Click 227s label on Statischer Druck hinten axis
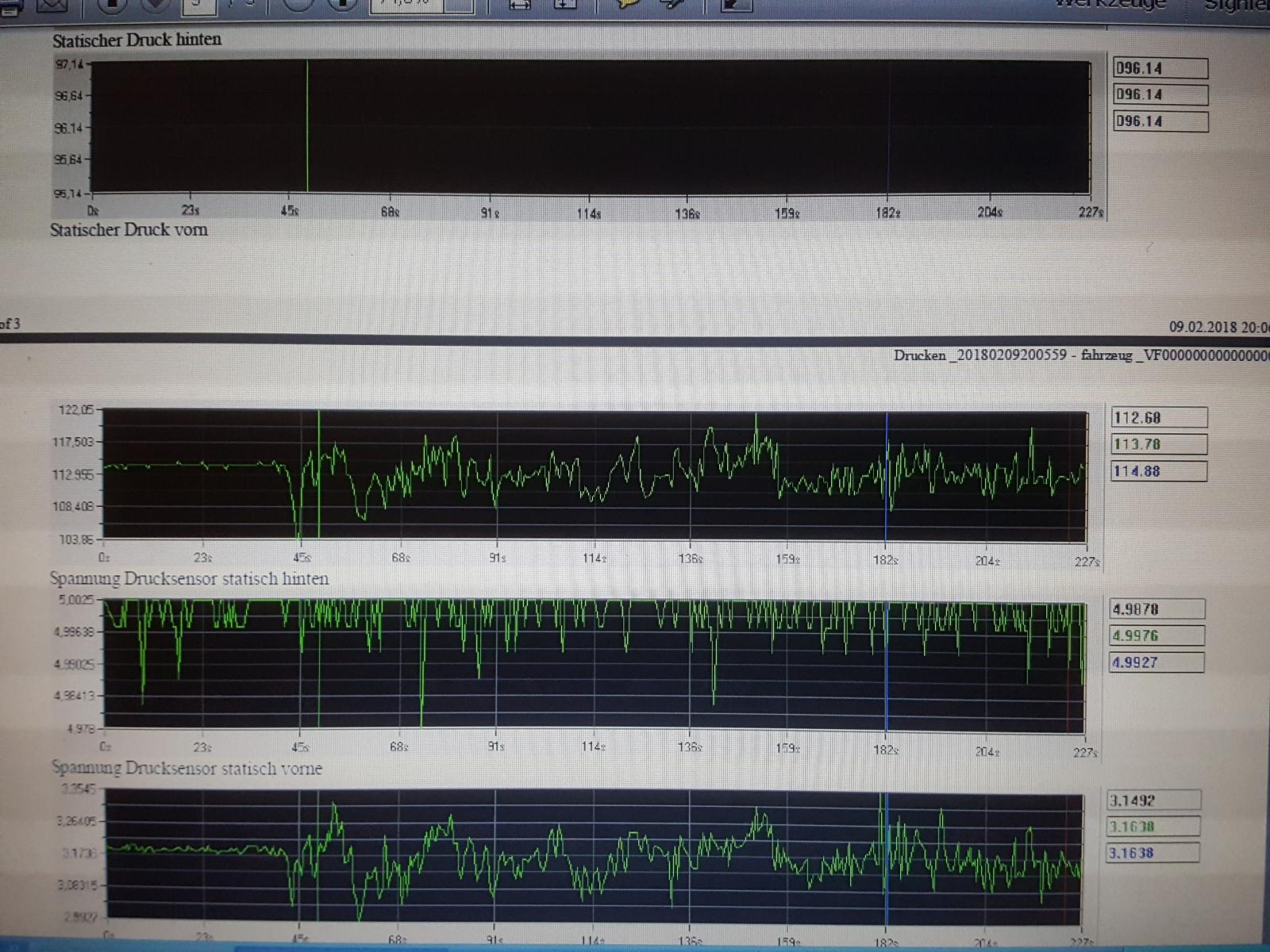The image size is (1270, 952). (x=1091, y=212)
